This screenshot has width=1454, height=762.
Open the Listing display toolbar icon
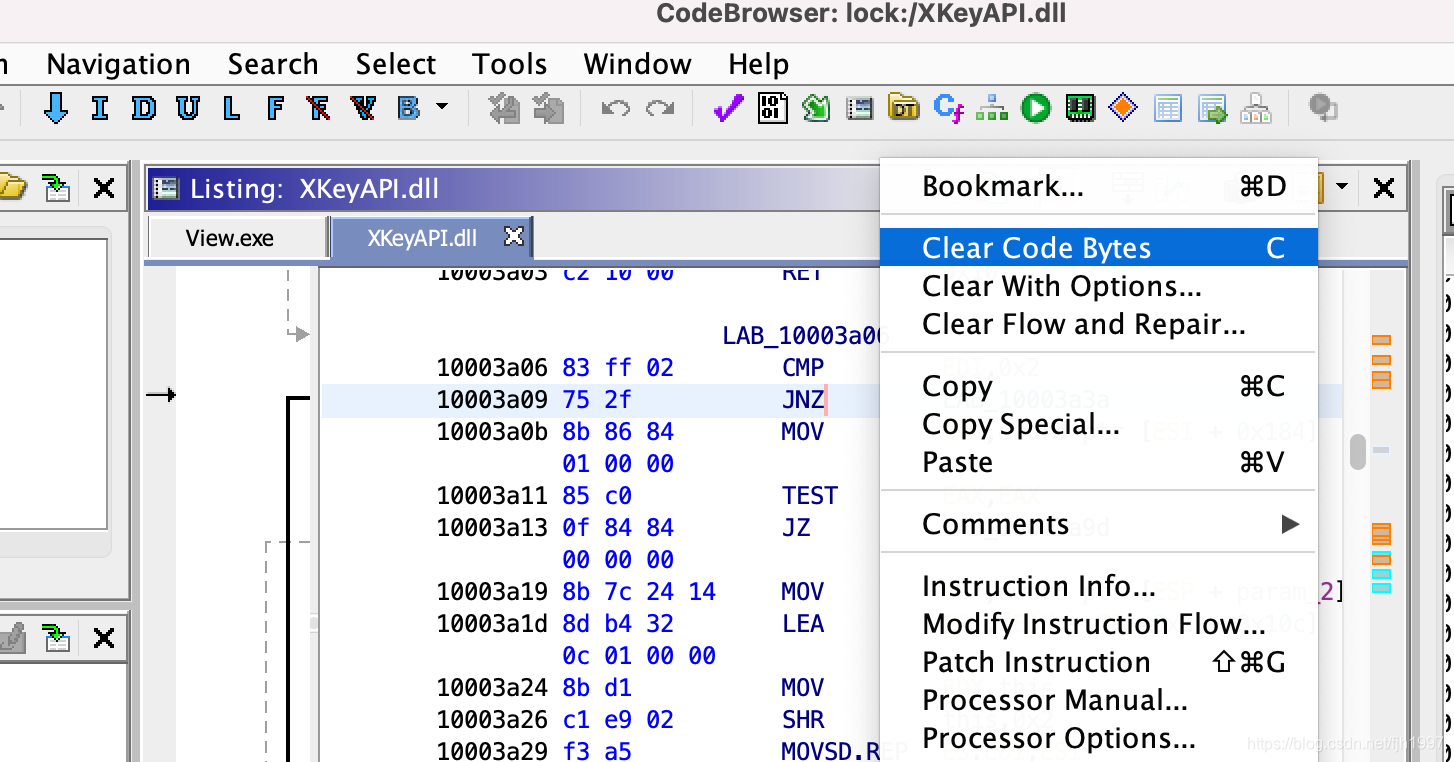tap(860, 108)
